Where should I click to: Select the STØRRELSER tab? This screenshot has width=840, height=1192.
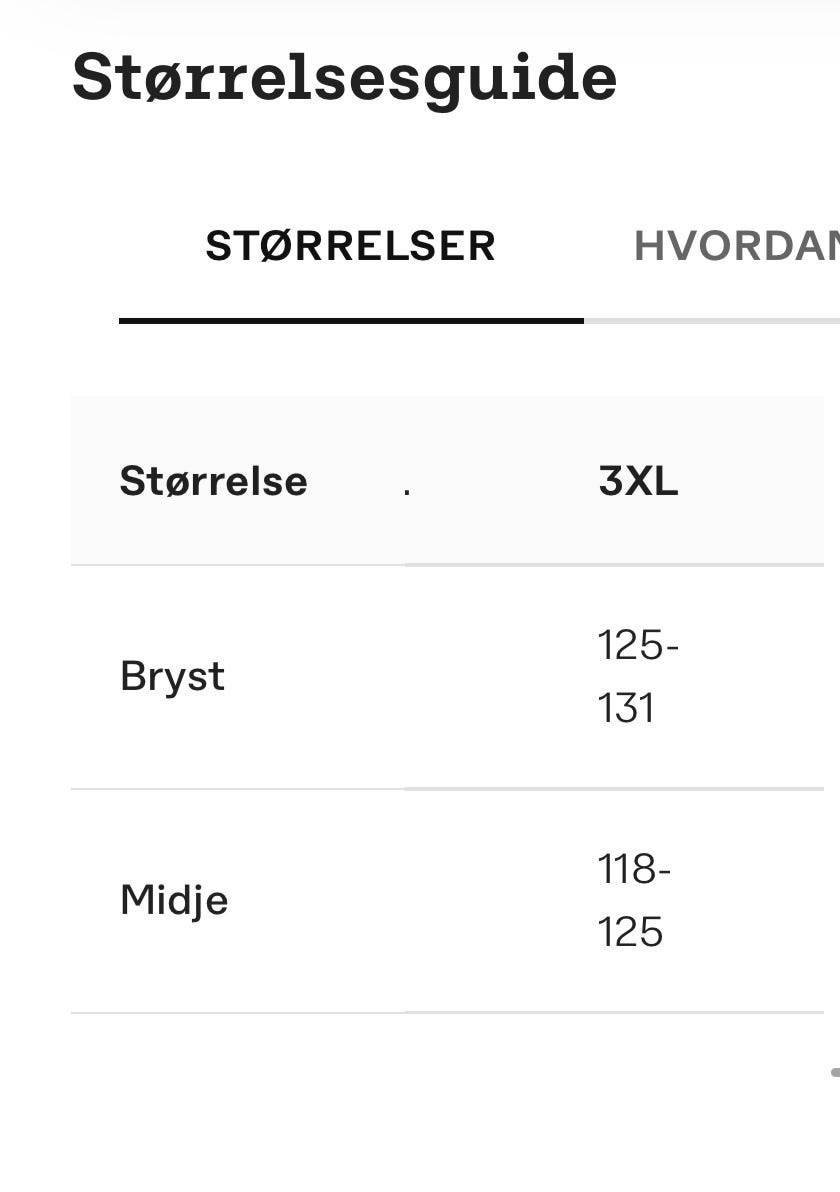point(350,246)
